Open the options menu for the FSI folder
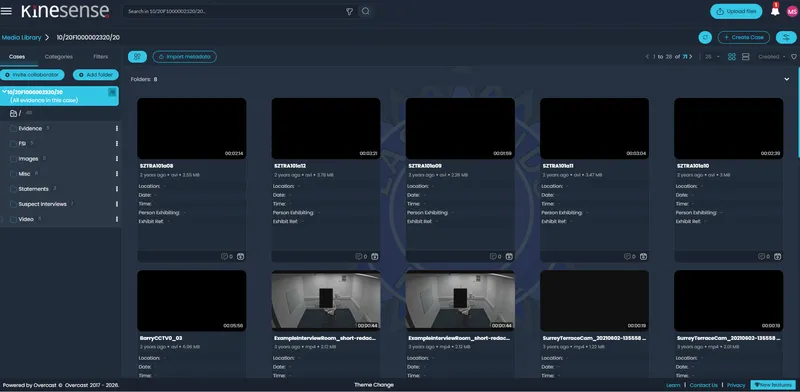This screenshot has height=392, width=800. pyautogui.click(x=117, y=144)
